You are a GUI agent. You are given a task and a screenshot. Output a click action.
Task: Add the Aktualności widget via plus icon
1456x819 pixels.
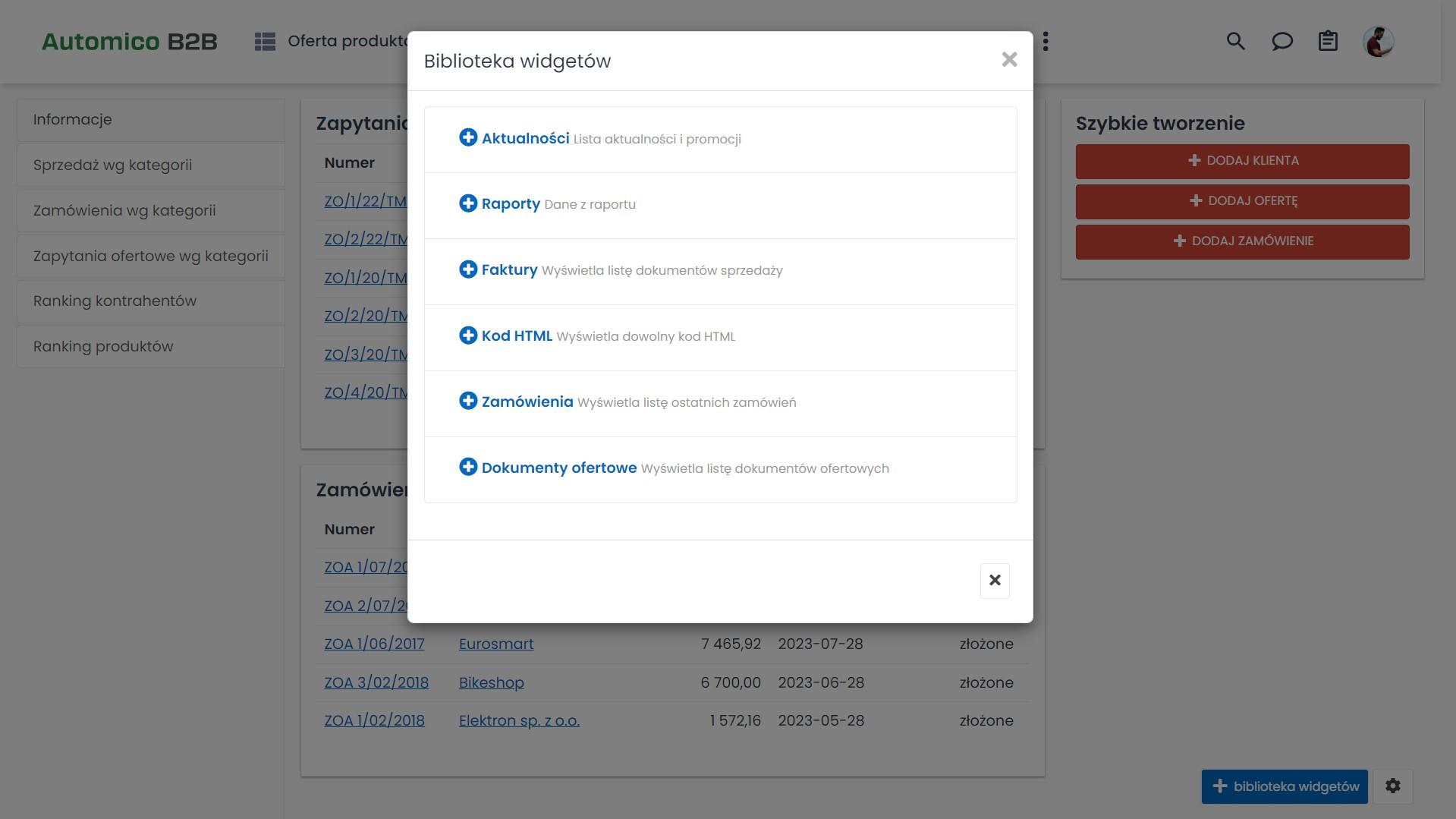[x=468, y=137]
